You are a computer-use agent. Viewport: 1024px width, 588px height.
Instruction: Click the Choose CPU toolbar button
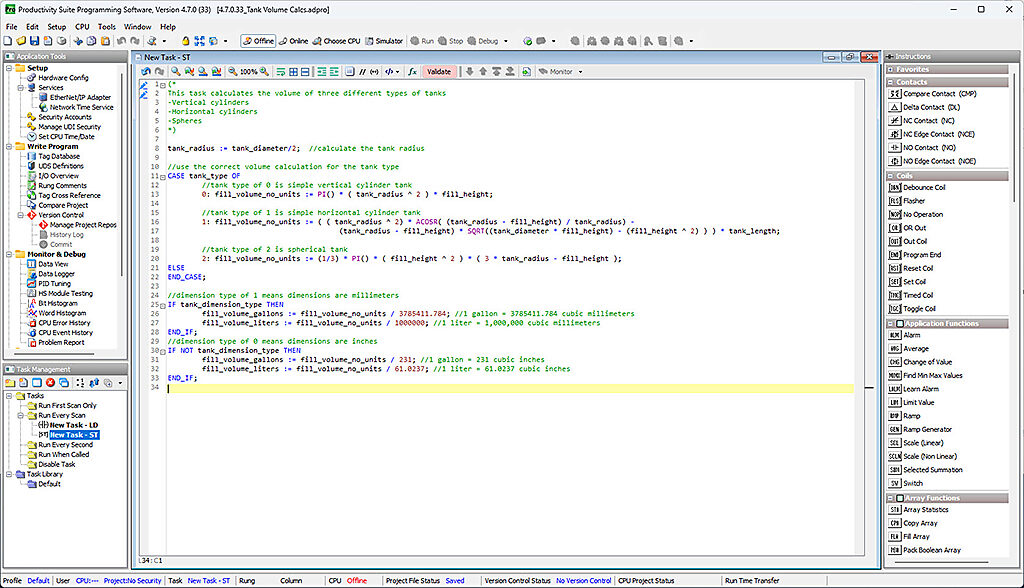click(x=336, y=41)
